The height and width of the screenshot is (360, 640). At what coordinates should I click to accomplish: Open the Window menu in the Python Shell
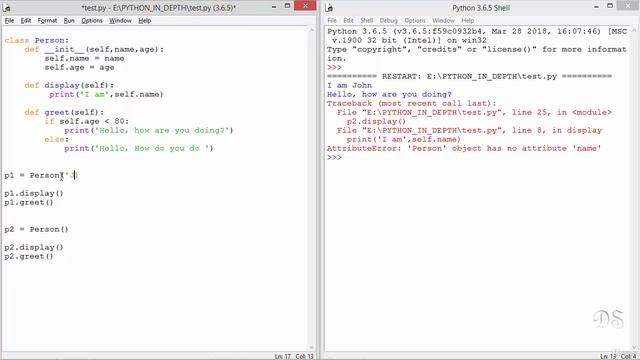pos(443,20)
